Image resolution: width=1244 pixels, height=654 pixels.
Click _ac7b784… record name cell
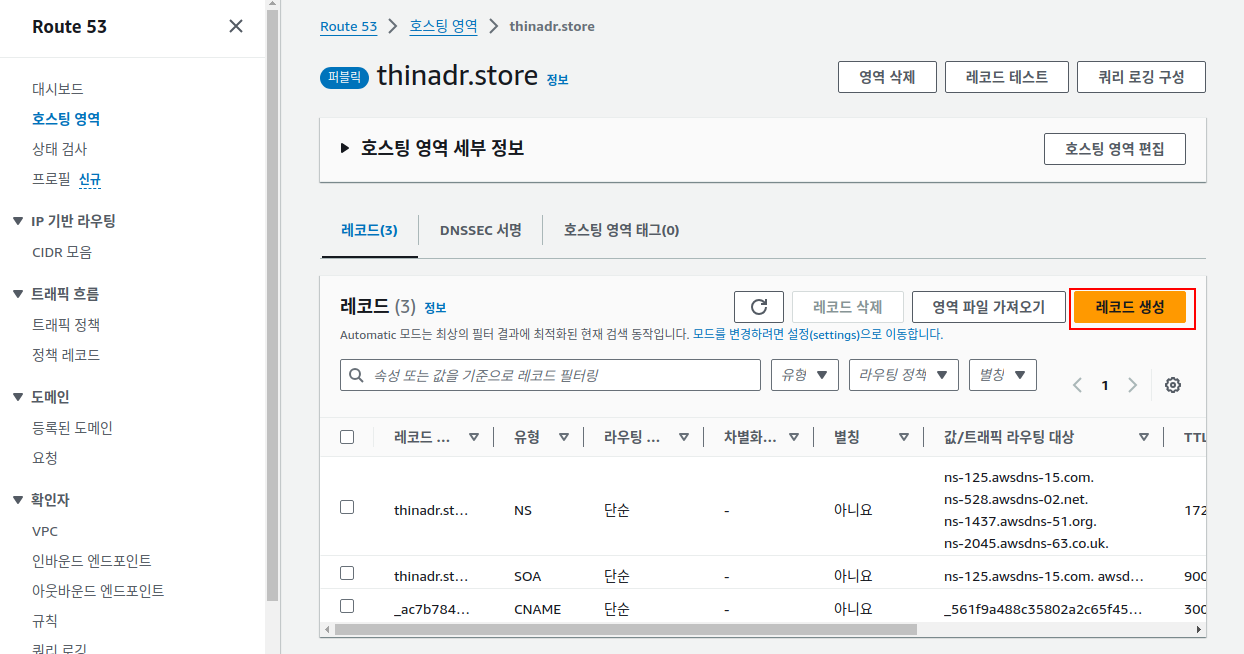431,609
